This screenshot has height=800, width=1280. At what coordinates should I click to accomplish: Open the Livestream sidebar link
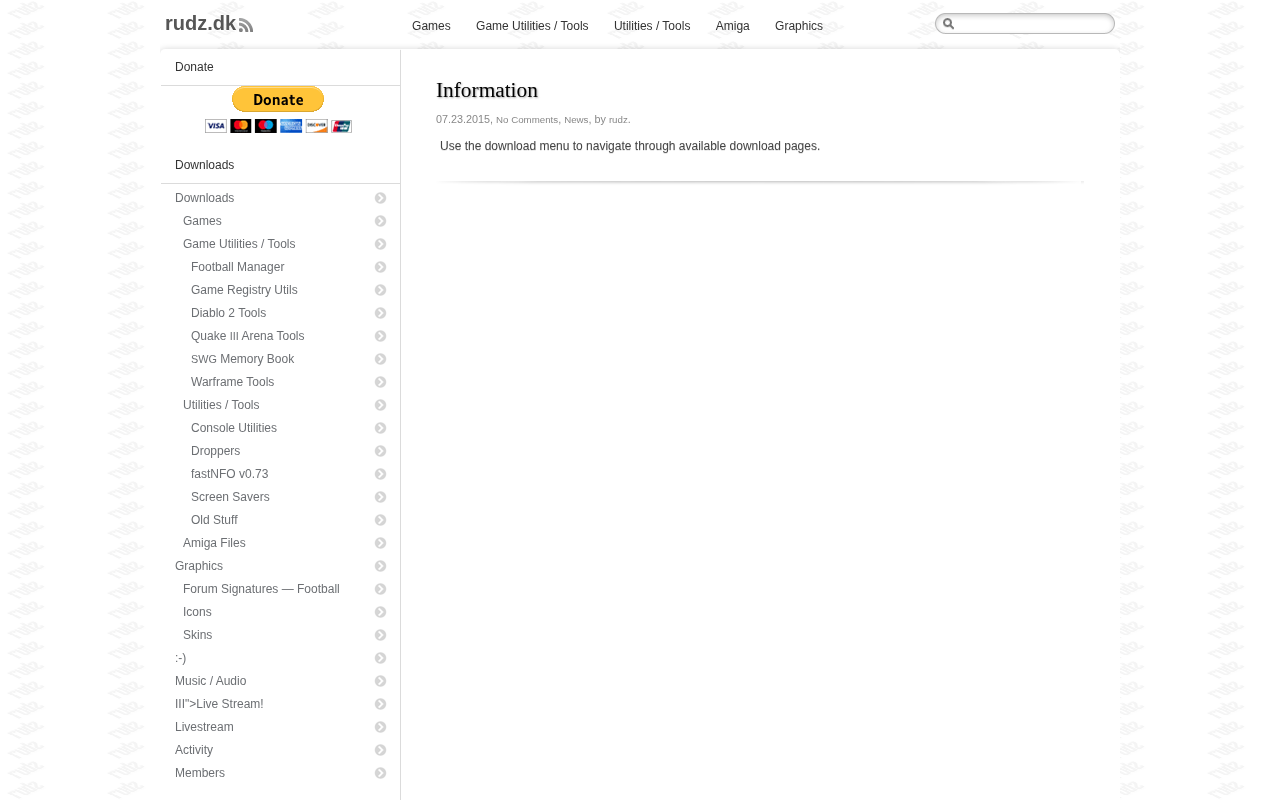[204, 727]
